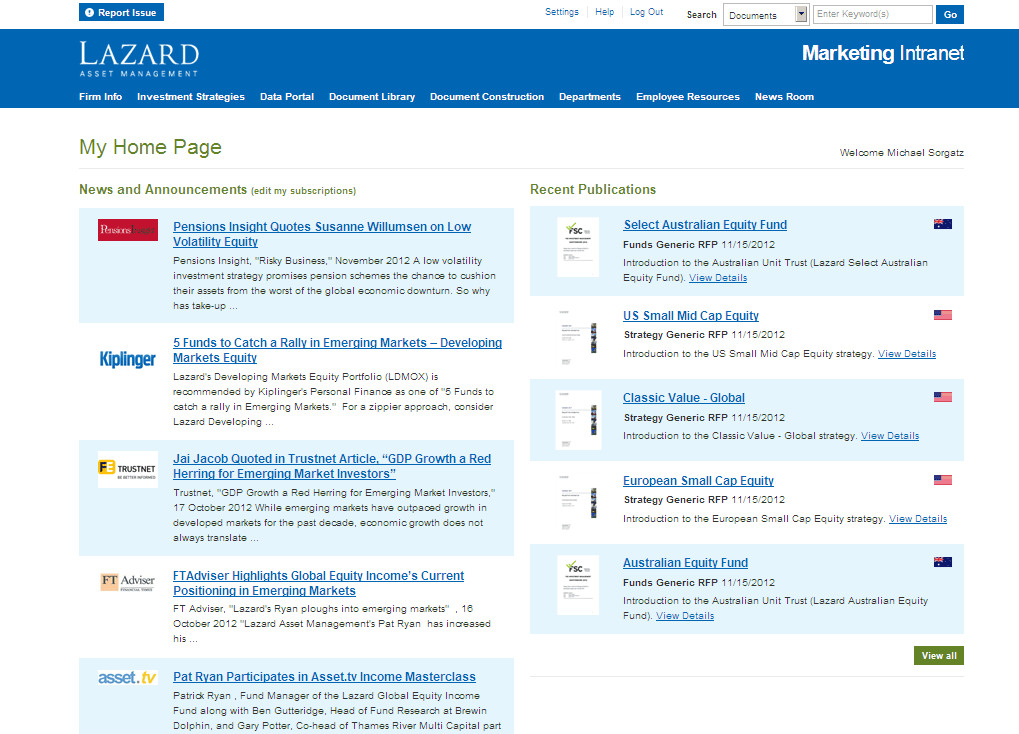Open European Small Cap Equity document thumbnail
This screenshot has height=734, width=1019.
click(x=578, y=502)
